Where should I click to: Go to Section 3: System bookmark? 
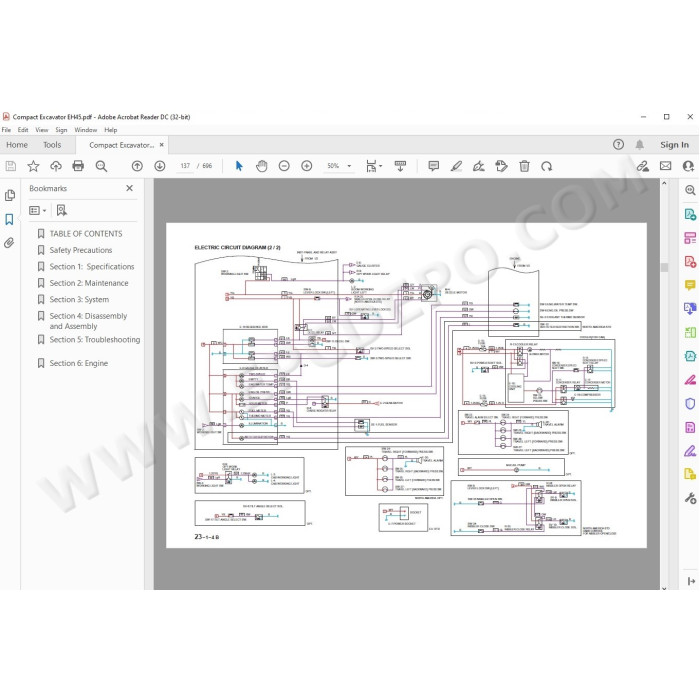click(79, 300)
